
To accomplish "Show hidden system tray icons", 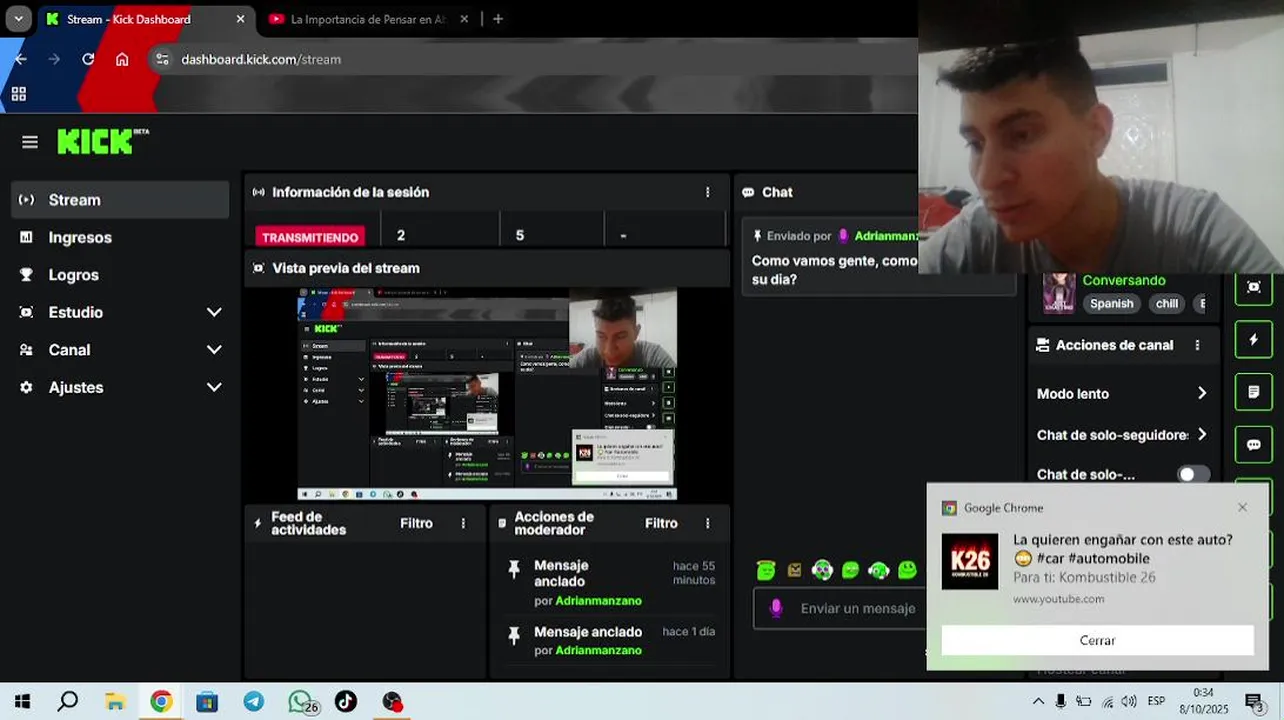I will pos(1038,701).
